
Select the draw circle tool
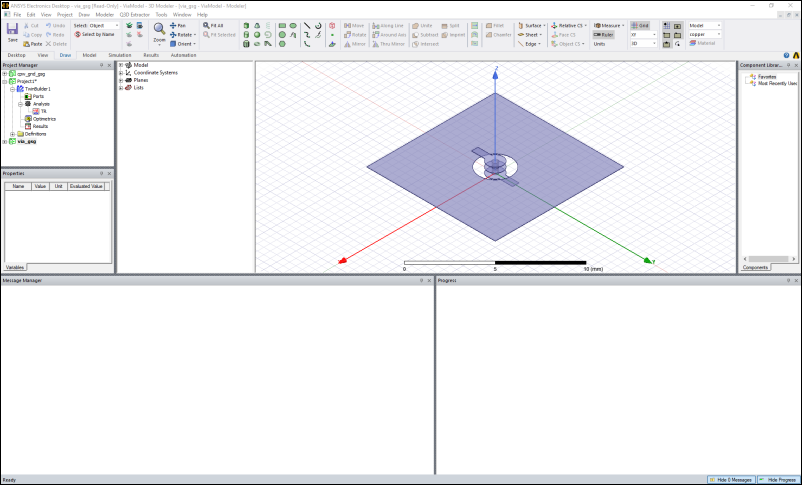tap(282, 35)
